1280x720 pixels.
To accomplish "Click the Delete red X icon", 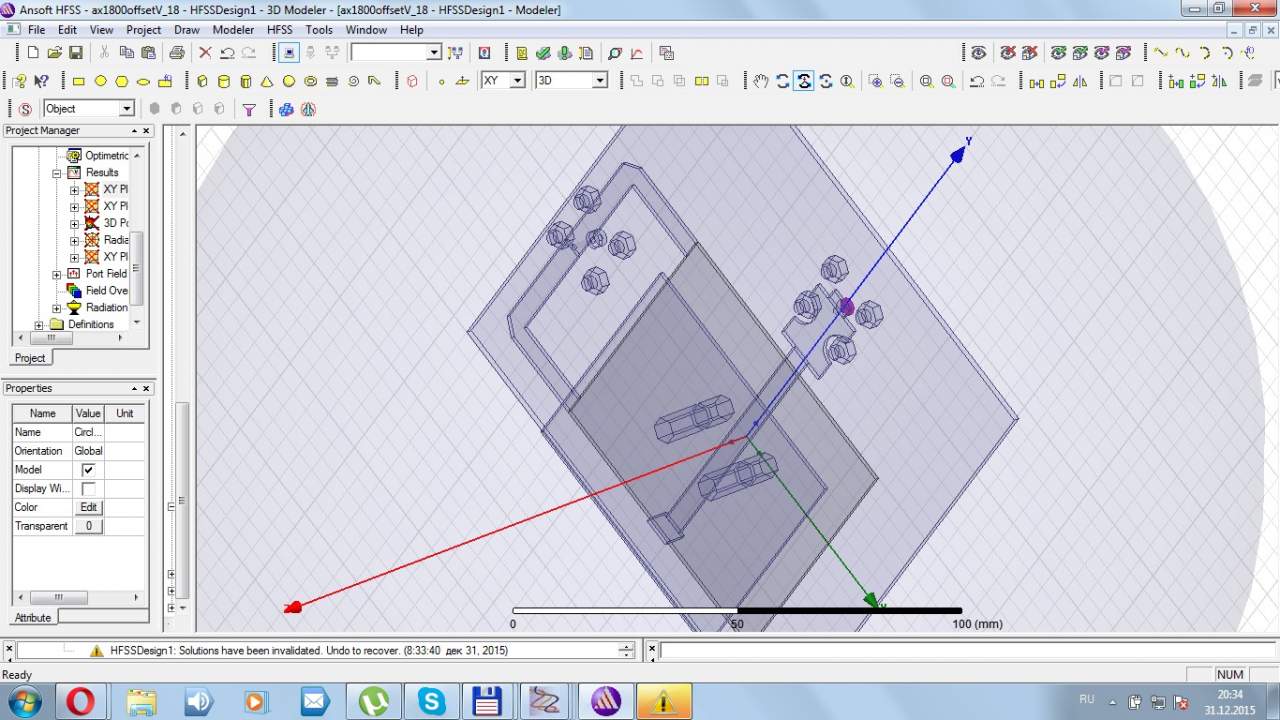I will pyautogui.click(x=205, y=53).
